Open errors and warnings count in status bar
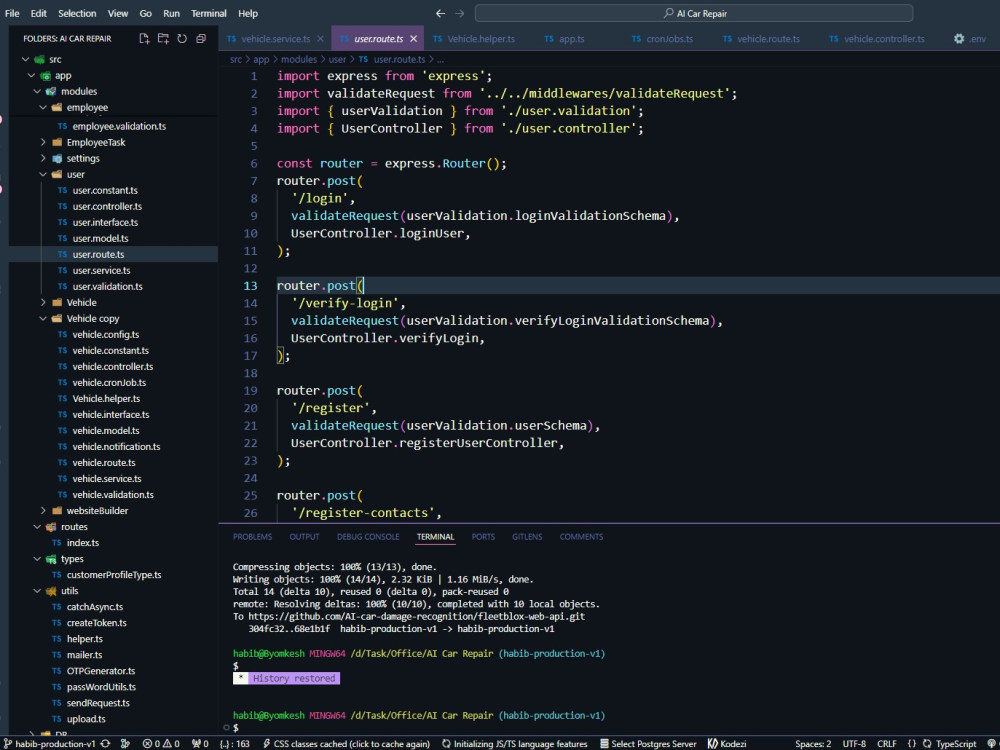Viewport: 1000px width, 750px height. coord(161,744)
